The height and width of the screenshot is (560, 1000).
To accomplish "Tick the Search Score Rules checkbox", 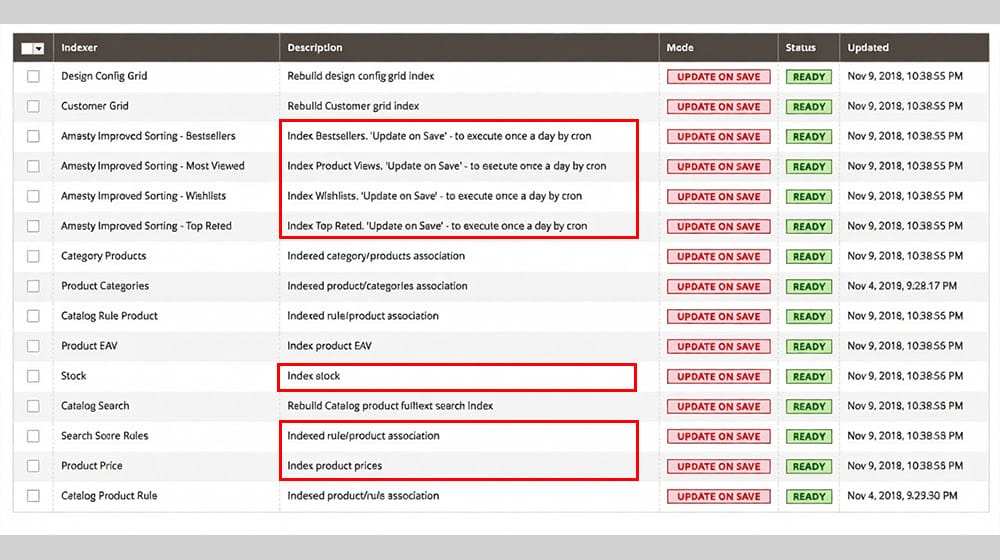I will [33, 436].
